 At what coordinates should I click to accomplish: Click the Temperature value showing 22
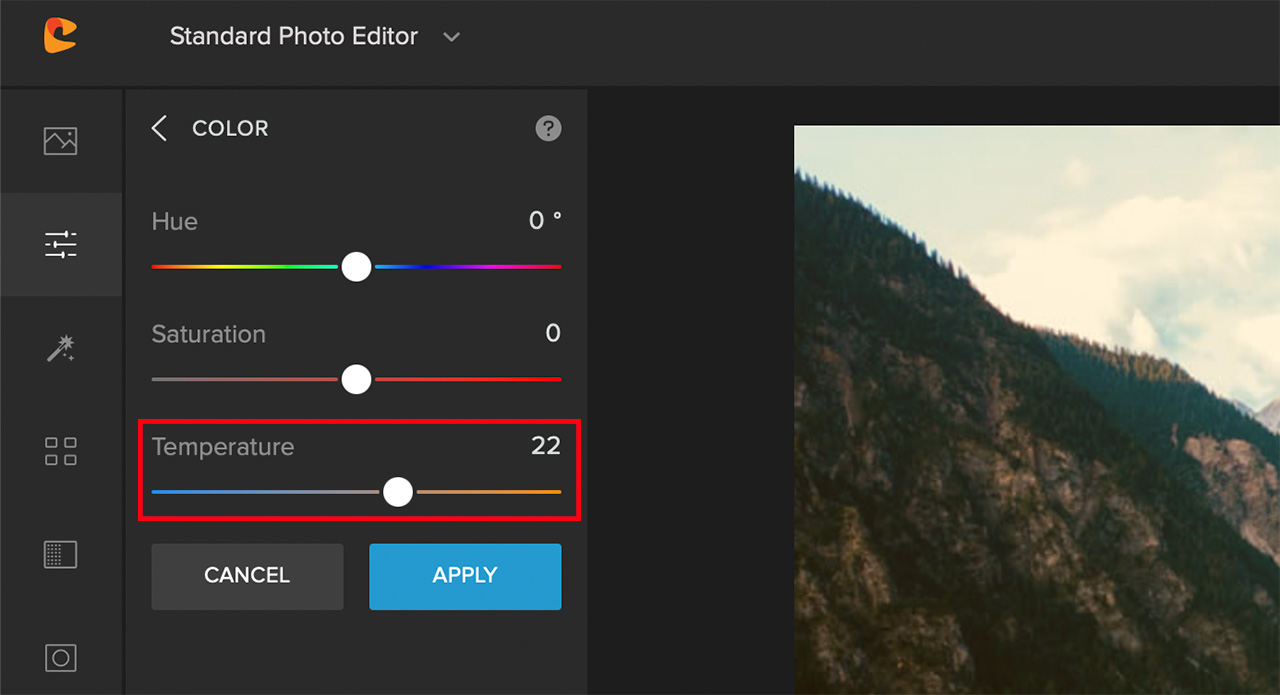[x=546, y=446]
